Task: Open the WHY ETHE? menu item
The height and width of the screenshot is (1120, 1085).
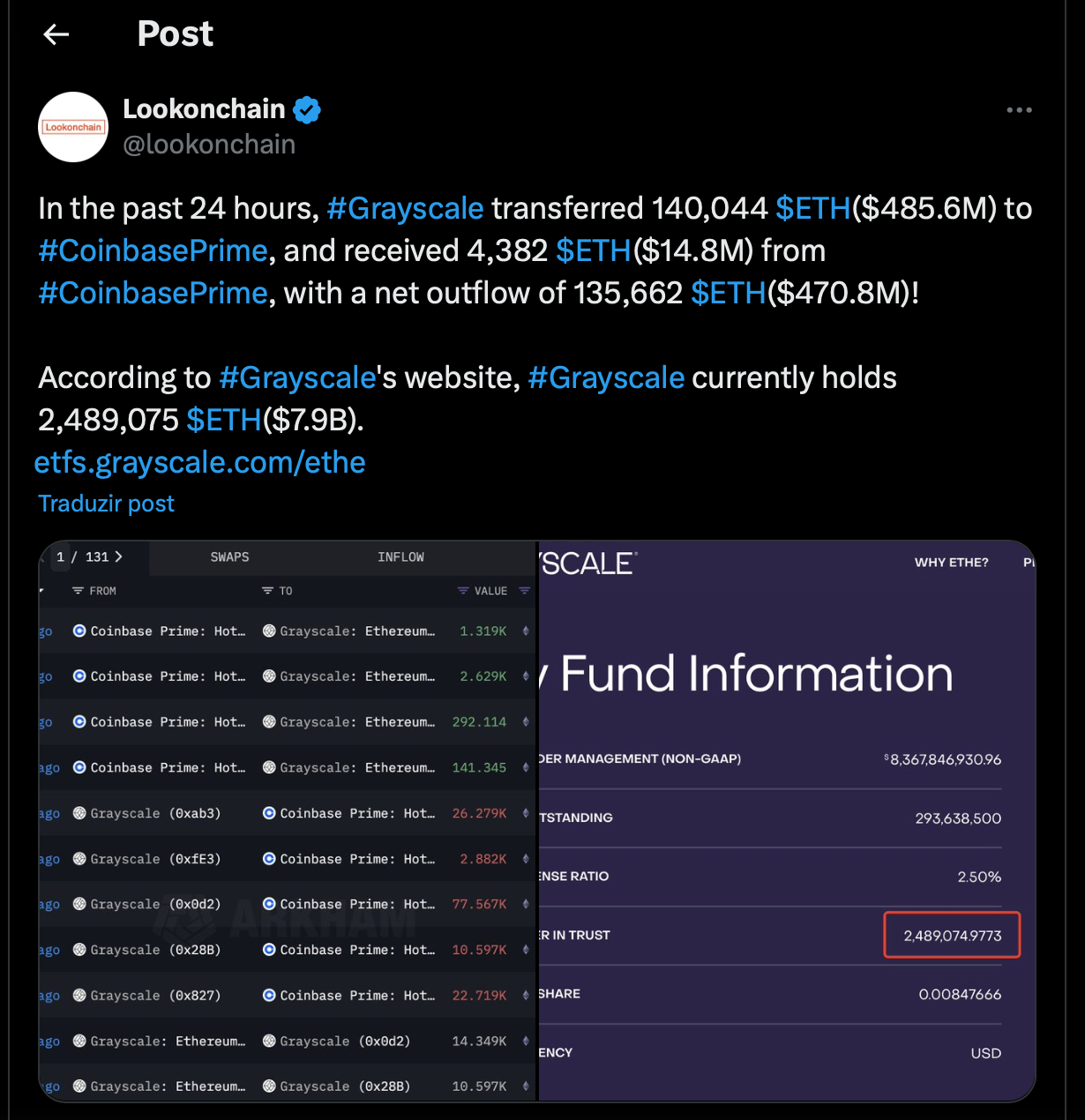Action: [952, 563]
